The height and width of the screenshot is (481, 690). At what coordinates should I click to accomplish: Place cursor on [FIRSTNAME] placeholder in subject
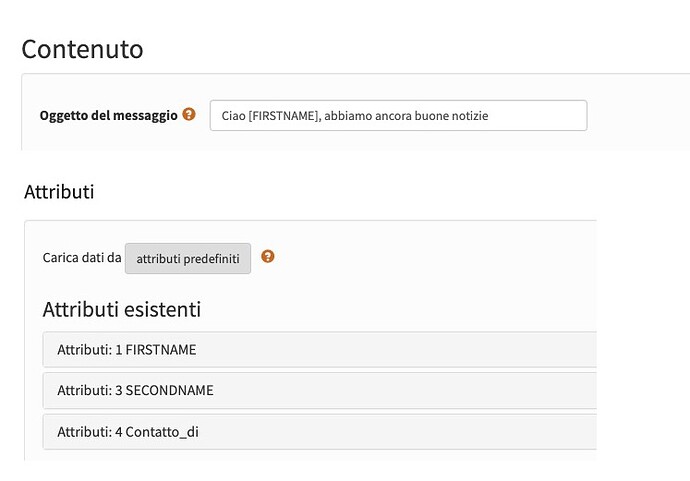click(284, 116)
